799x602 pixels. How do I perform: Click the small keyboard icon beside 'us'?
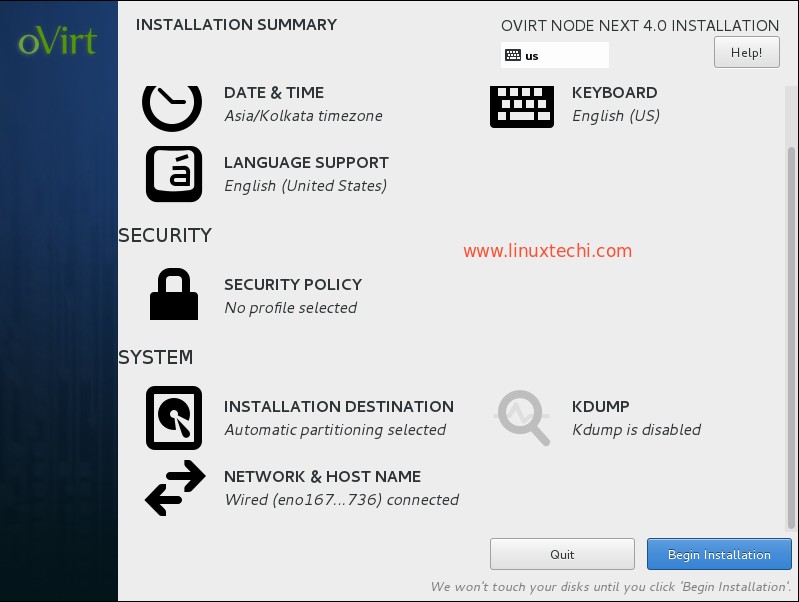click(513, 55)
